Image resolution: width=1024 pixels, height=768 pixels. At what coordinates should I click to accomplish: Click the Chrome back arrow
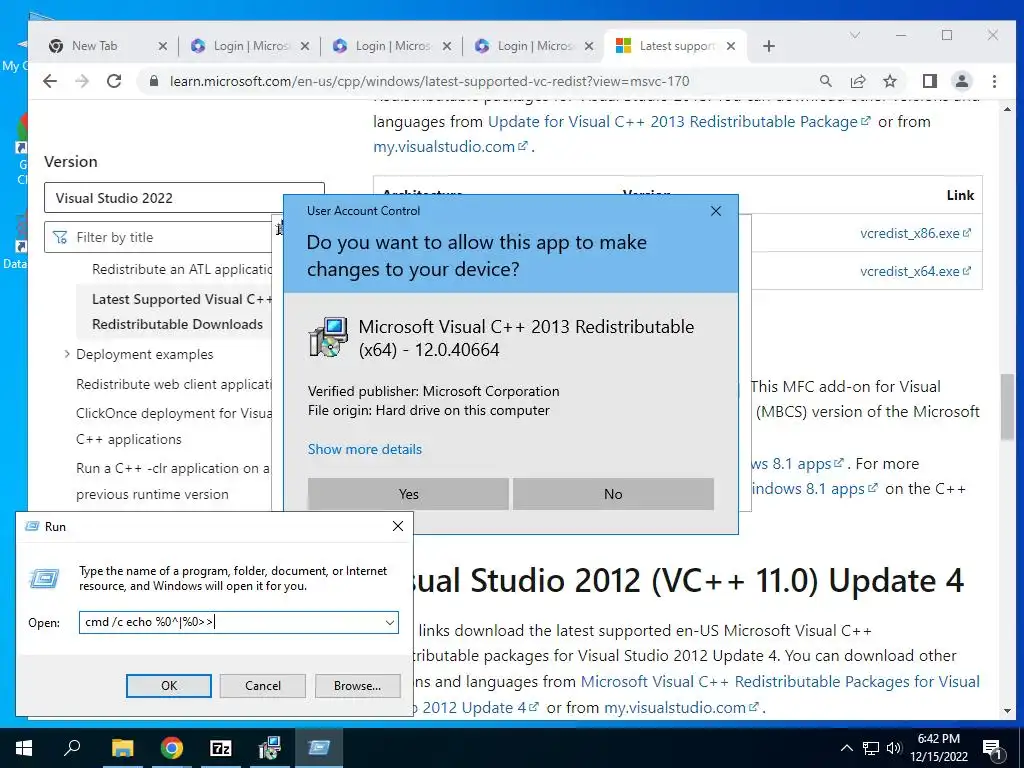(50, 81)
